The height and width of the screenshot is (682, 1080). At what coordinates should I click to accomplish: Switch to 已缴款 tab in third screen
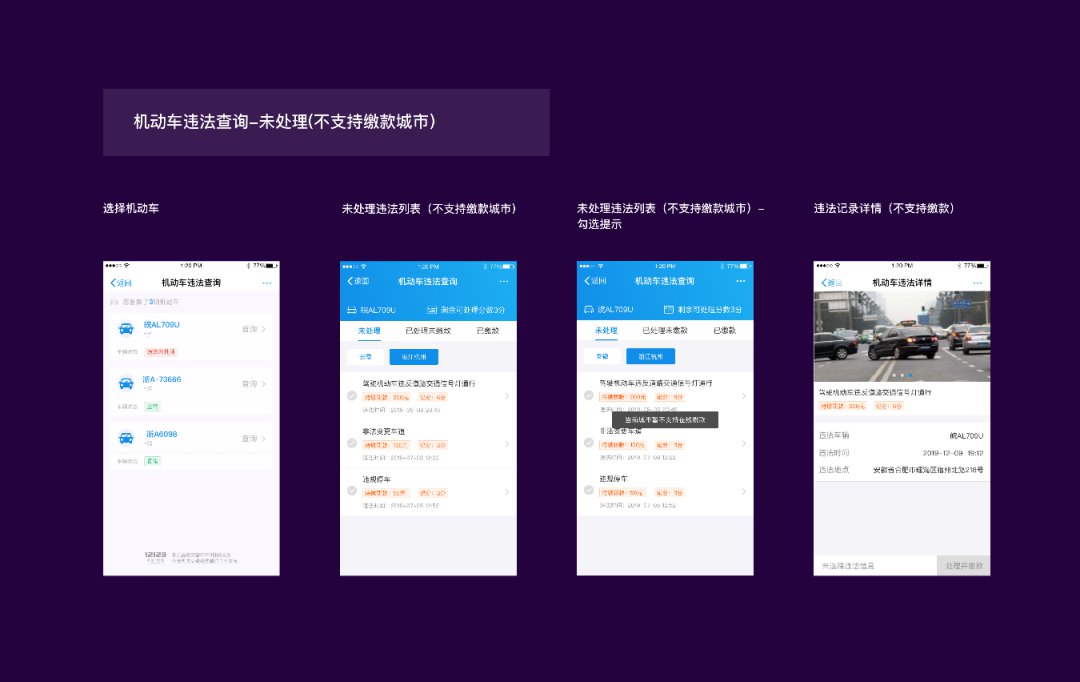725,330
